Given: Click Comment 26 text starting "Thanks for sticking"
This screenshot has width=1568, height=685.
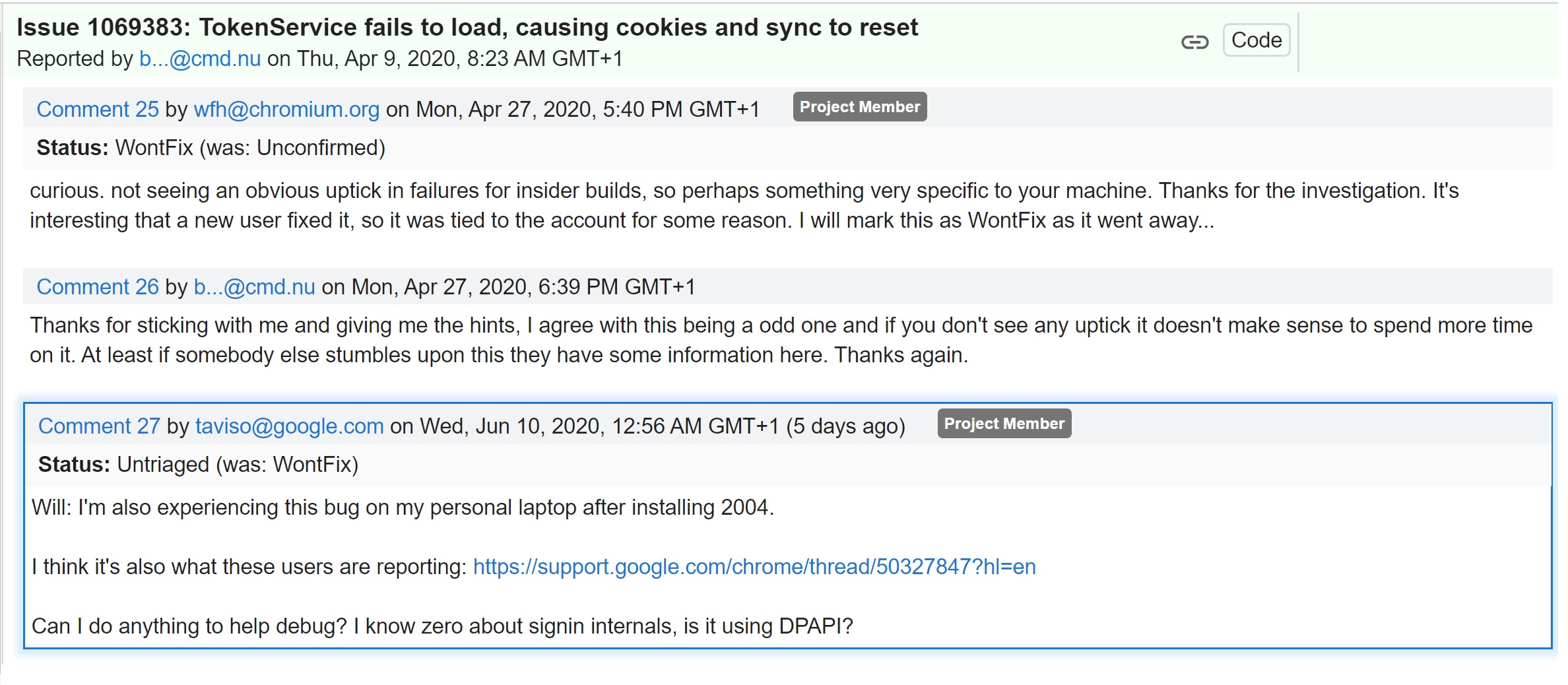Looking at the screenshot, I should [781, 340].
